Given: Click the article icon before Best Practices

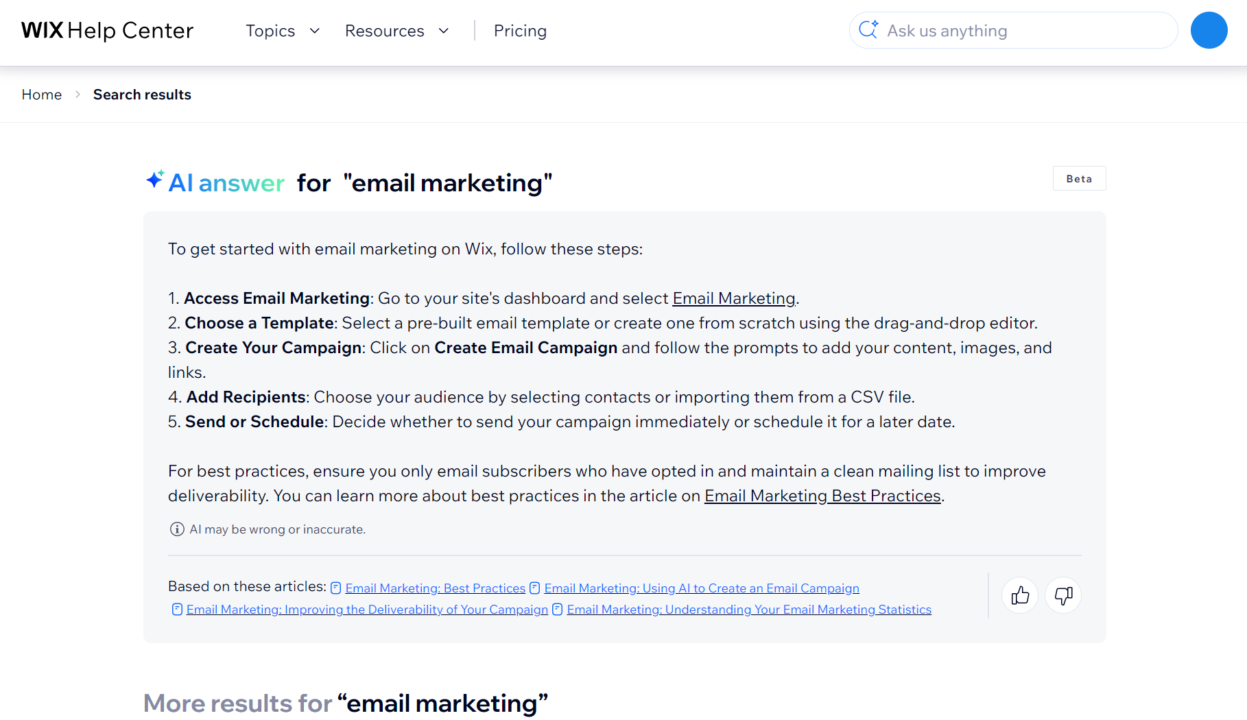Looking at the screenshot, I should coord(336,588).
